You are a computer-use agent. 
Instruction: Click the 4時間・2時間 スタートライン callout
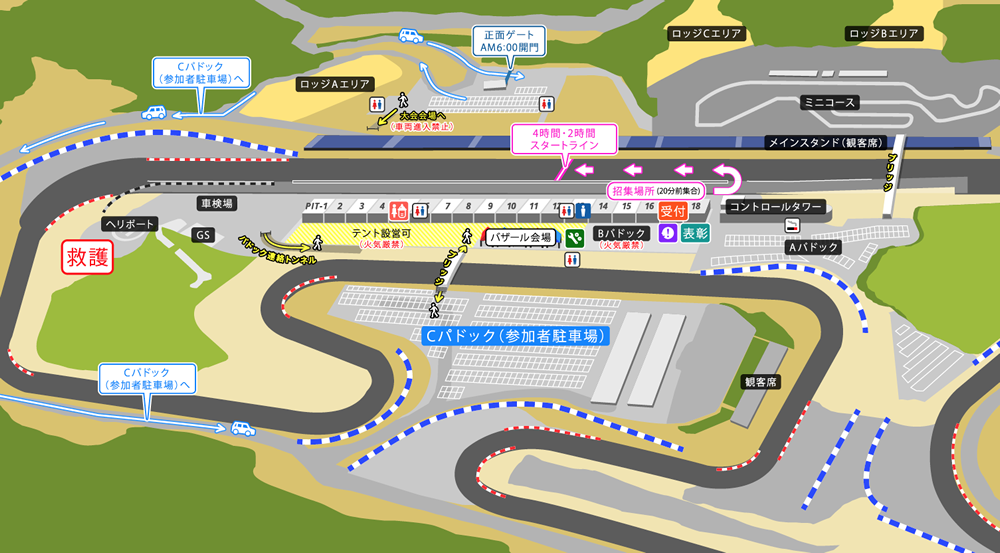tap(566, 139)
